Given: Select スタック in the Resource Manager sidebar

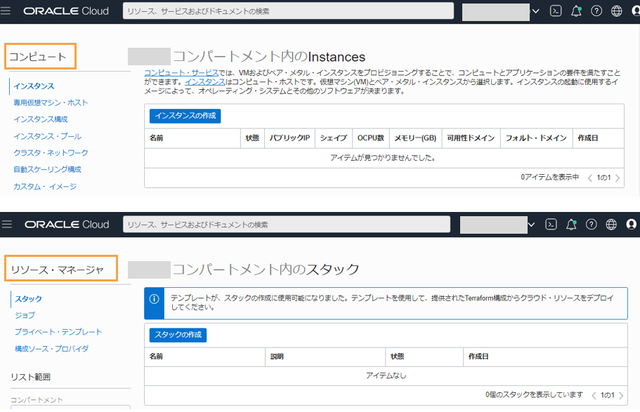Looking at the screenshot, I should point(28,299).
